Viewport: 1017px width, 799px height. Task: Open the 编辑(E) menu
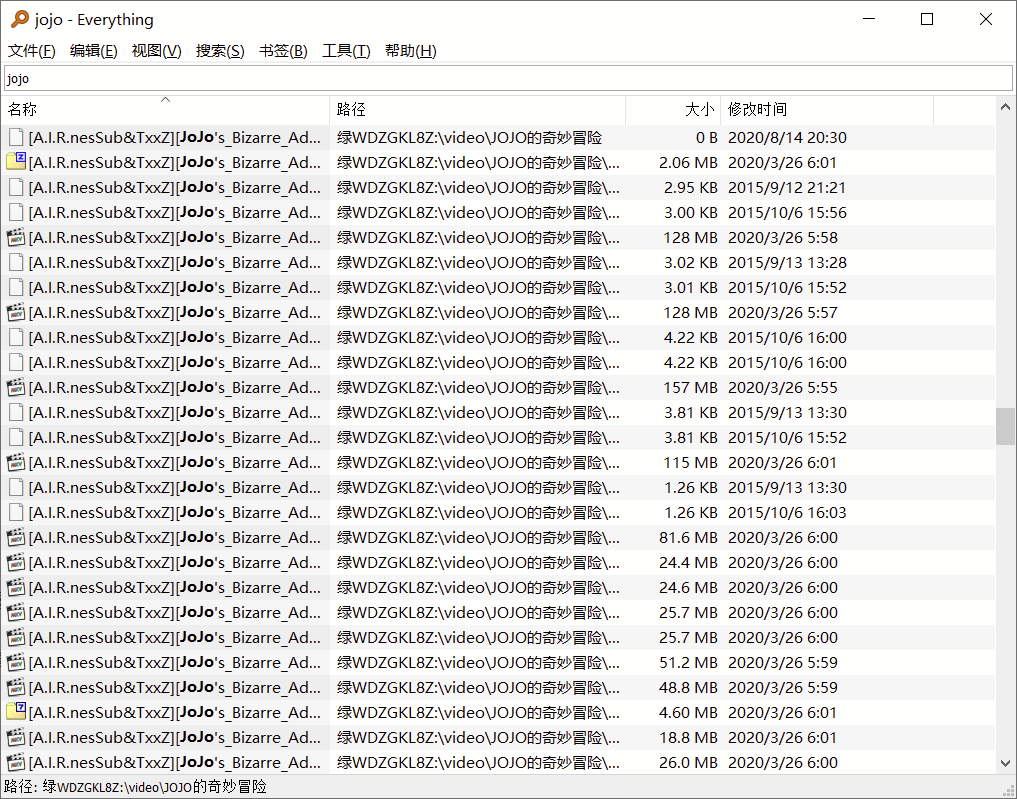[x=93, y=51]
